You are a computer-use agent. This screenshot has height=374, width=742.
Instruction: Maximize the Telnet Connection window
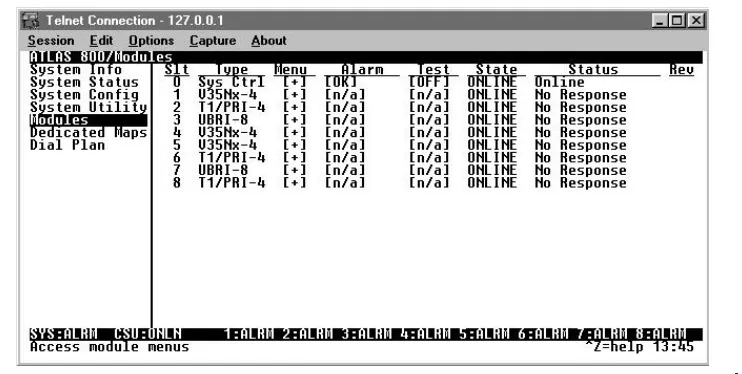click(x=678, y=21)
